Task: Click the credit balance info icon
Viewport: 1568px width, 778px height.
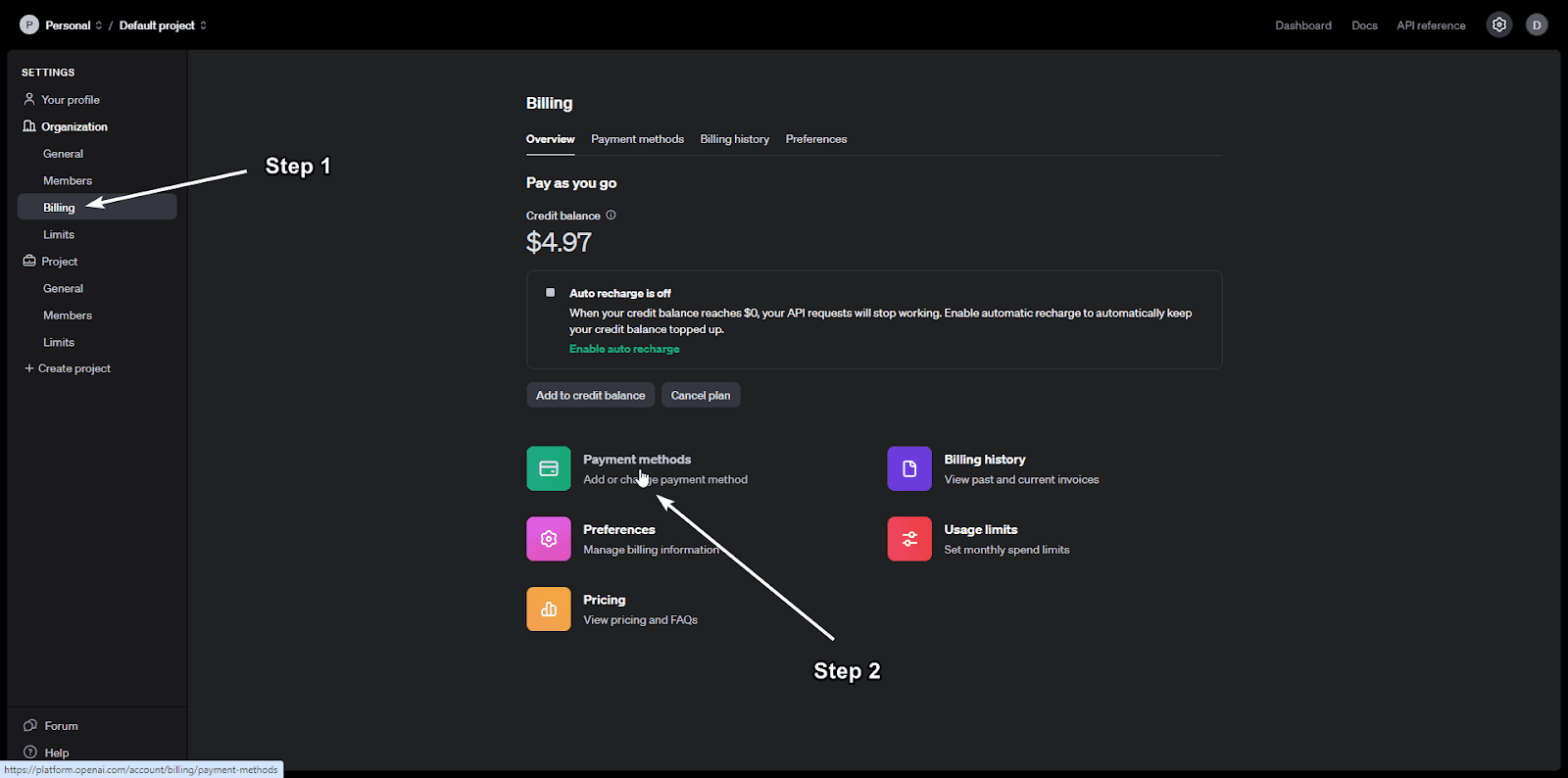Action: pyautogui.click(x=611, y=216)
